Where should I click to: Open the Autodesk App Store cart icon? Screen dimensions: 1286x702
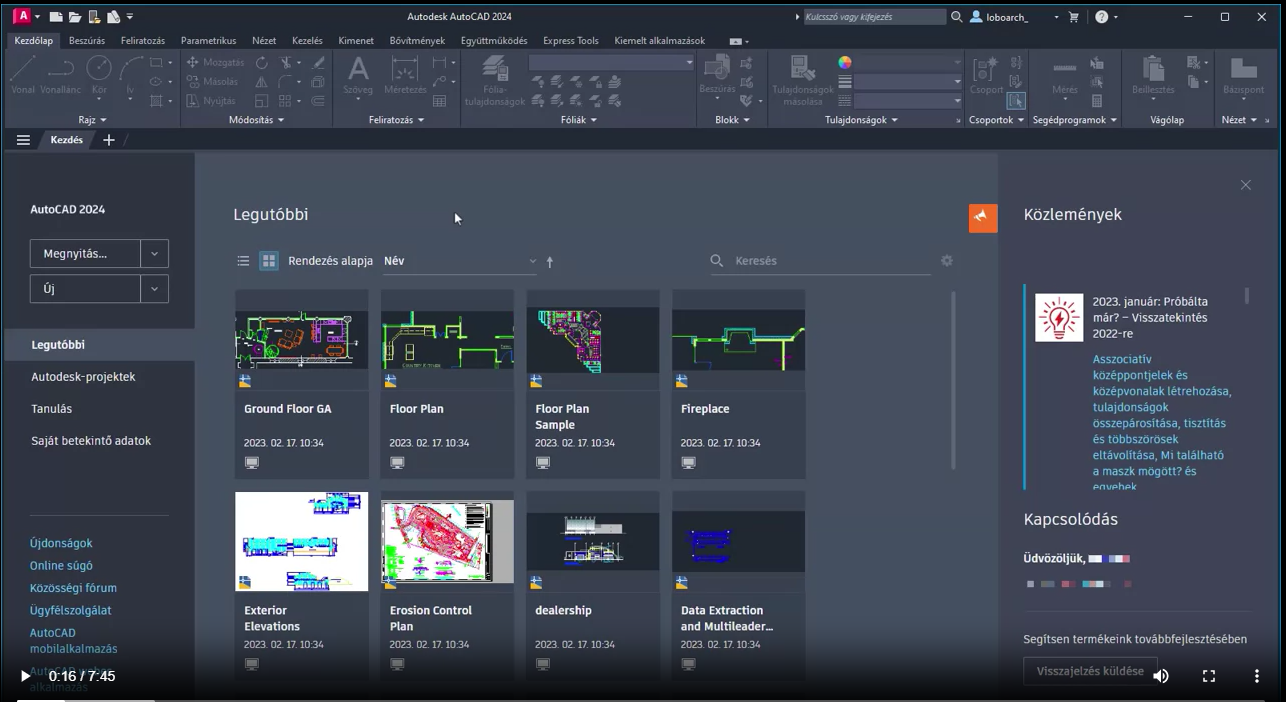(x=1074, y=17)
